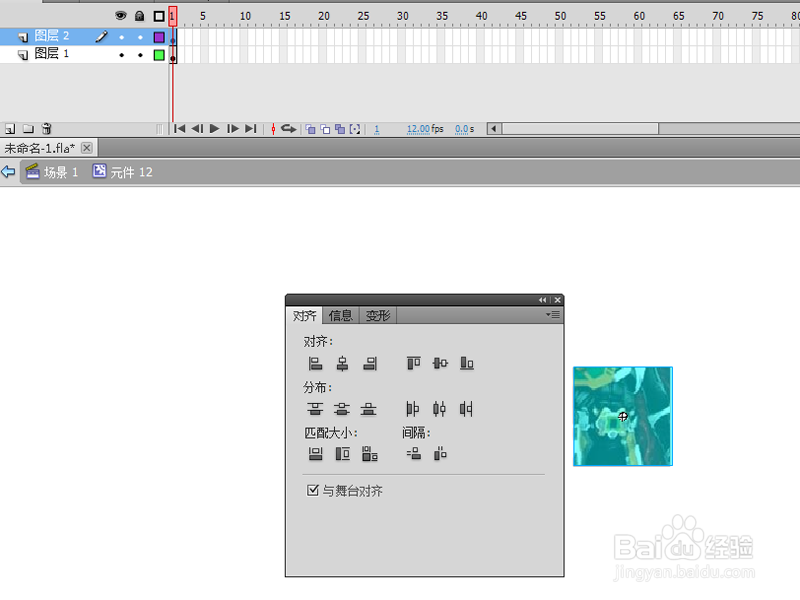This screenshot has height=600, width=800.
Task: Click the distribute right edge icon
Action: pyautogui.click(x=466, y=409)
